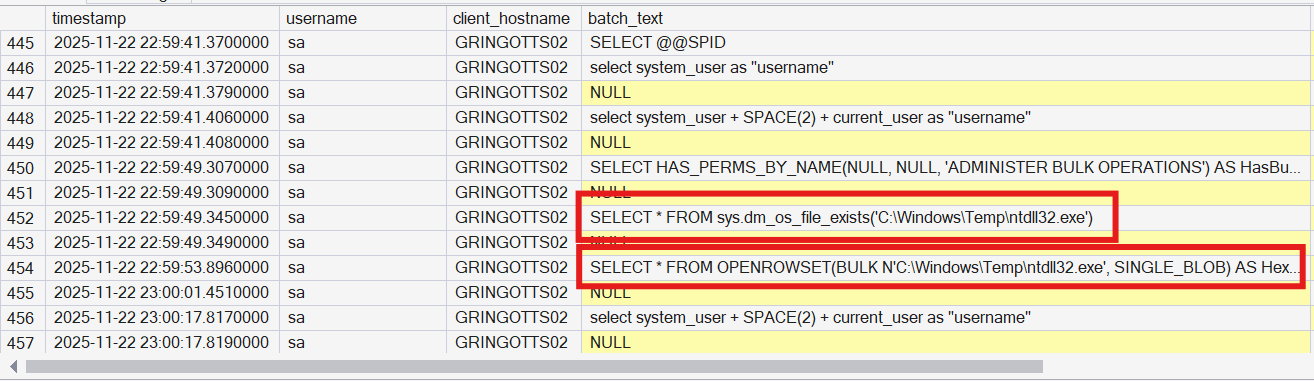Click the NULL batch_text in row 457

tap(947, 343)
